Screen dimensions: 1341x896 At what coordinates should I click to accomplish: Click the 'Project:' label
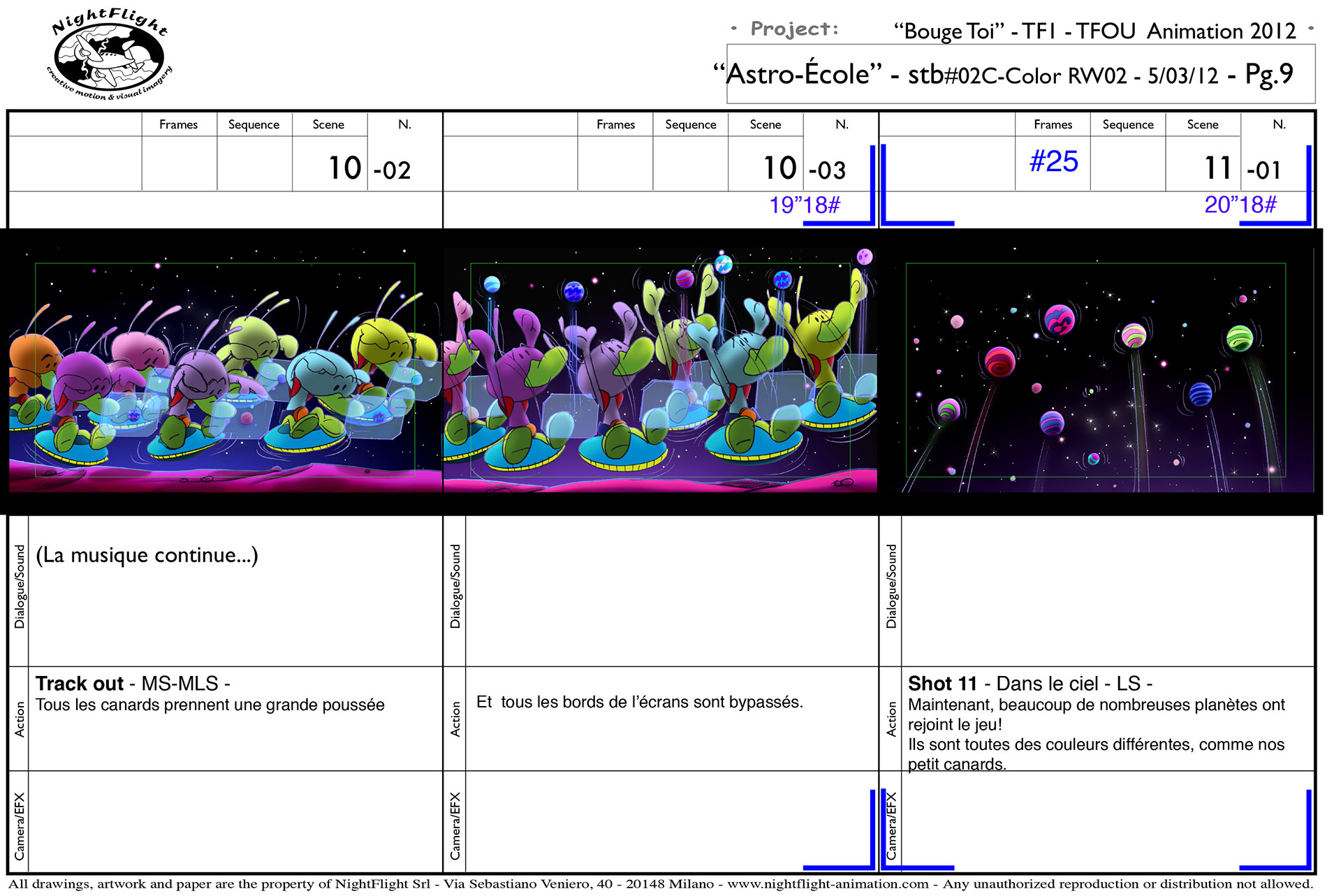coord(794,29)
